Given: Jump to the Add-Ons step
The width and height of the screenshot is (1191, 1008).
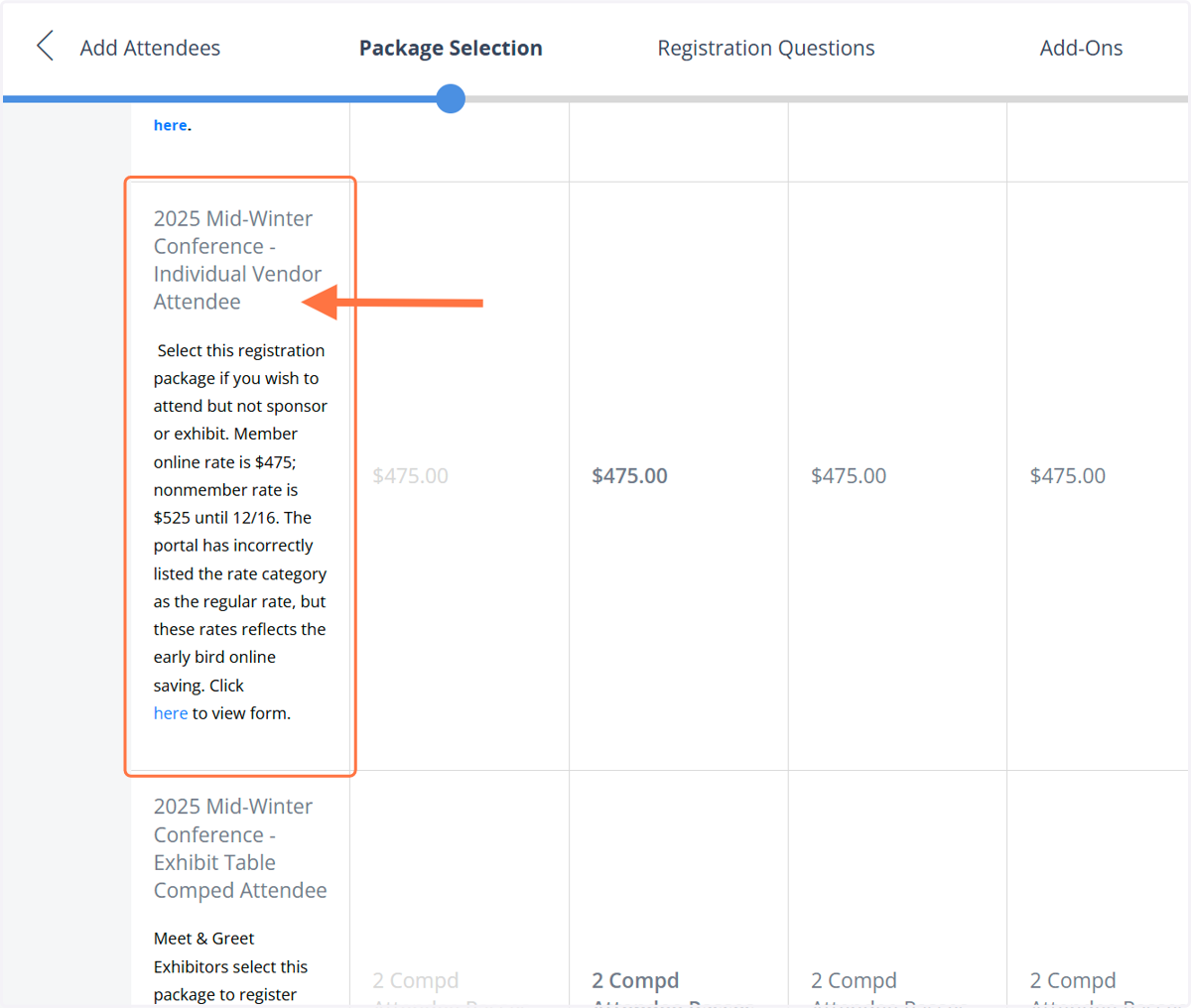Looking at the screenshot, I should pos(1081,48).
